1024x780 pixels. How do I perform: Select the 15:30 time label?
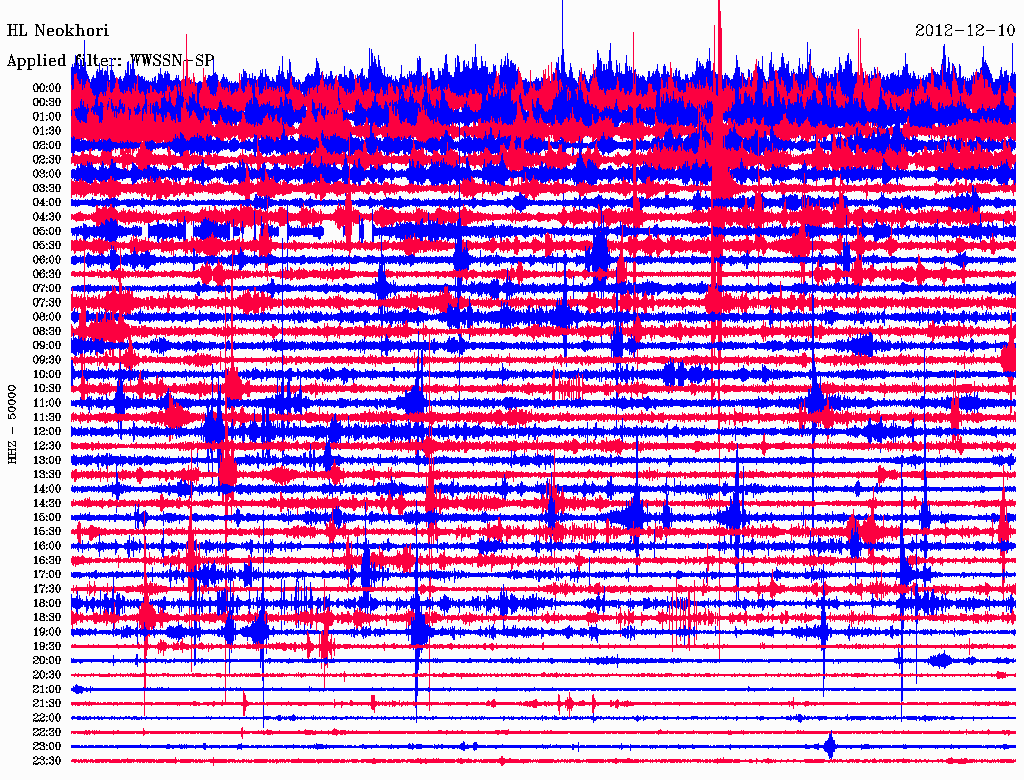tap(46, 531)
